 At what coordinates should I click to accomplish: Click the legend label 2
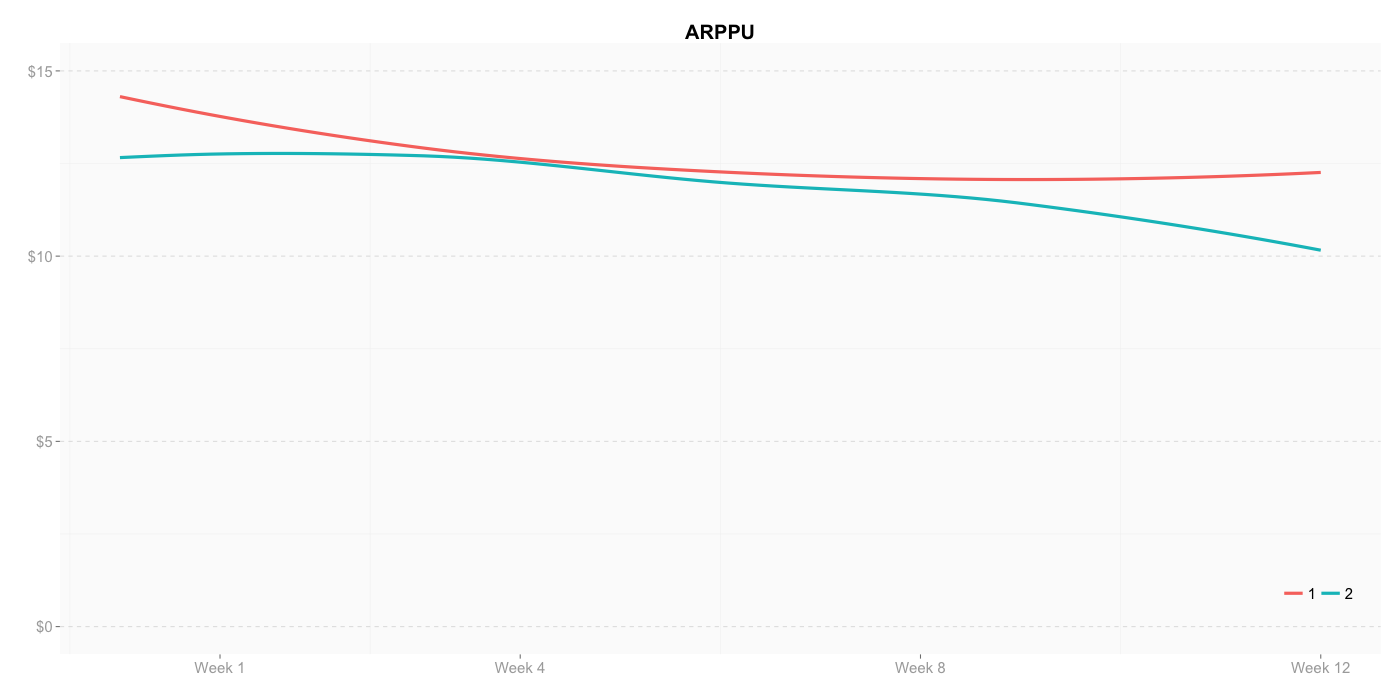click(x=1348, y=594)
